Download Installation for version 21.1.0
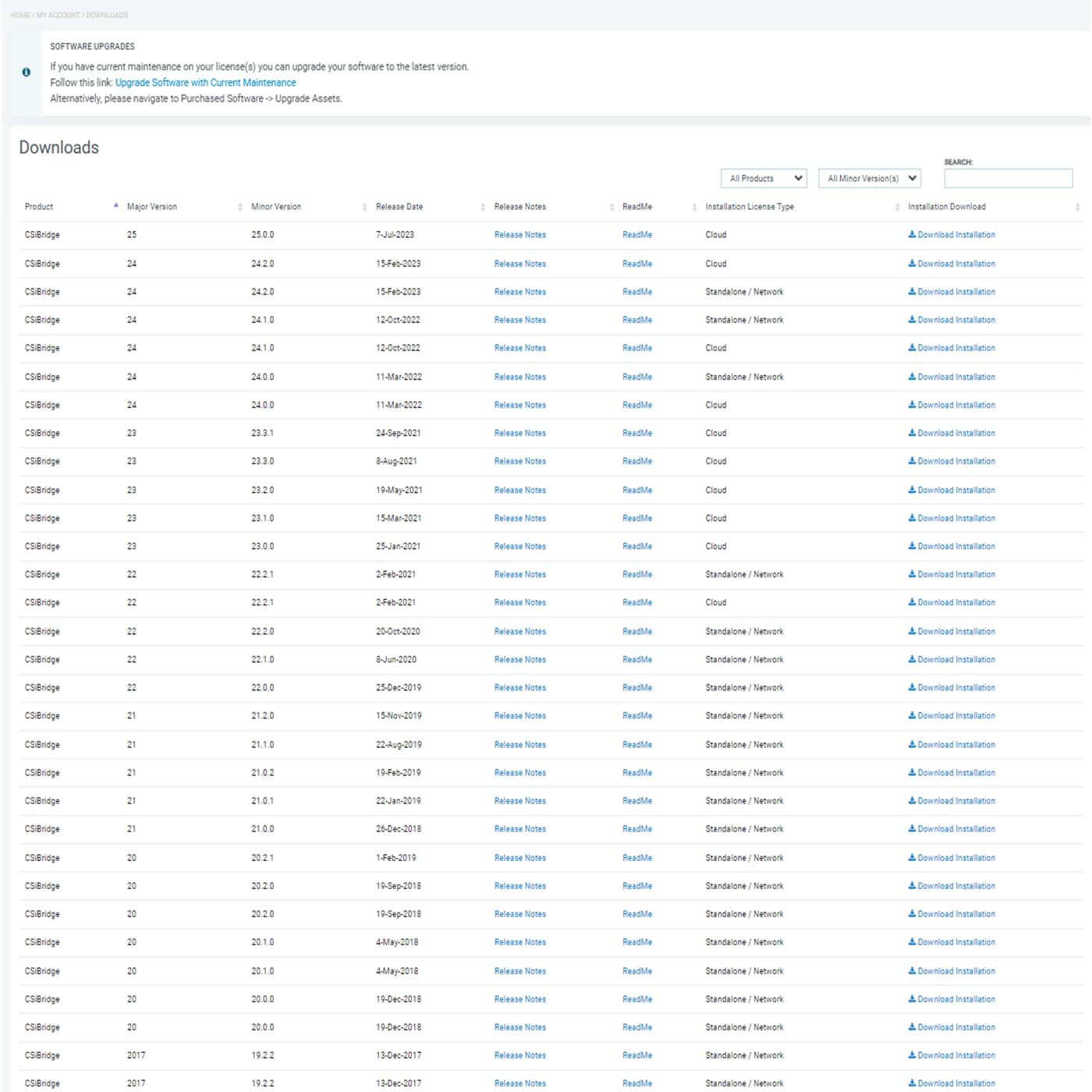1092x1092 pixels. [952, 743]
